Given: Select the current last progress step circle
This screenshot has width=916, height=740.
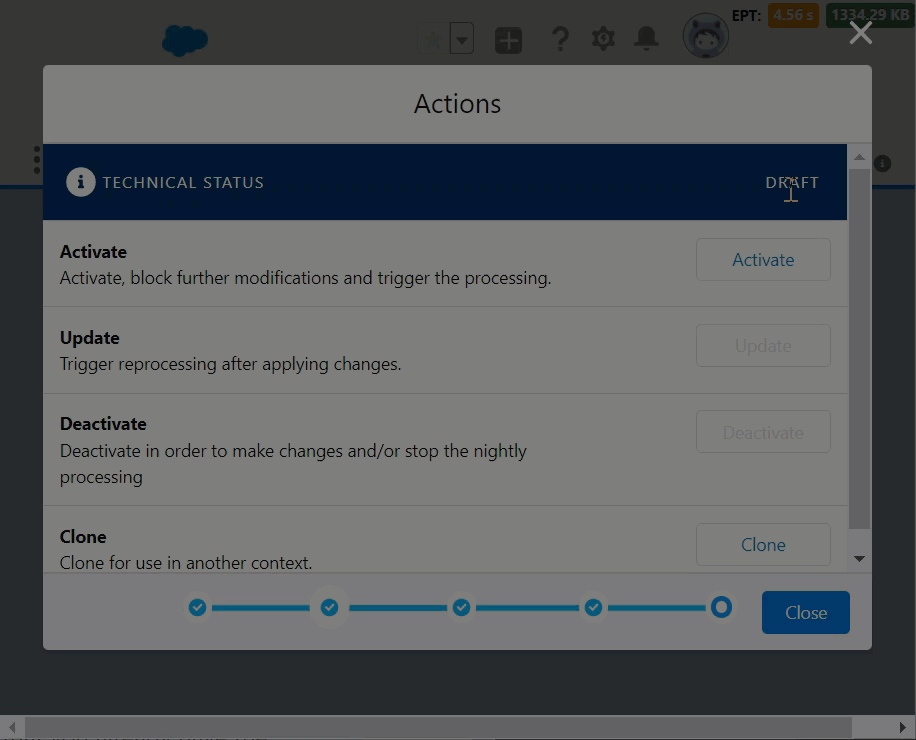Looking at the screenshot, I should coord(721,607).
